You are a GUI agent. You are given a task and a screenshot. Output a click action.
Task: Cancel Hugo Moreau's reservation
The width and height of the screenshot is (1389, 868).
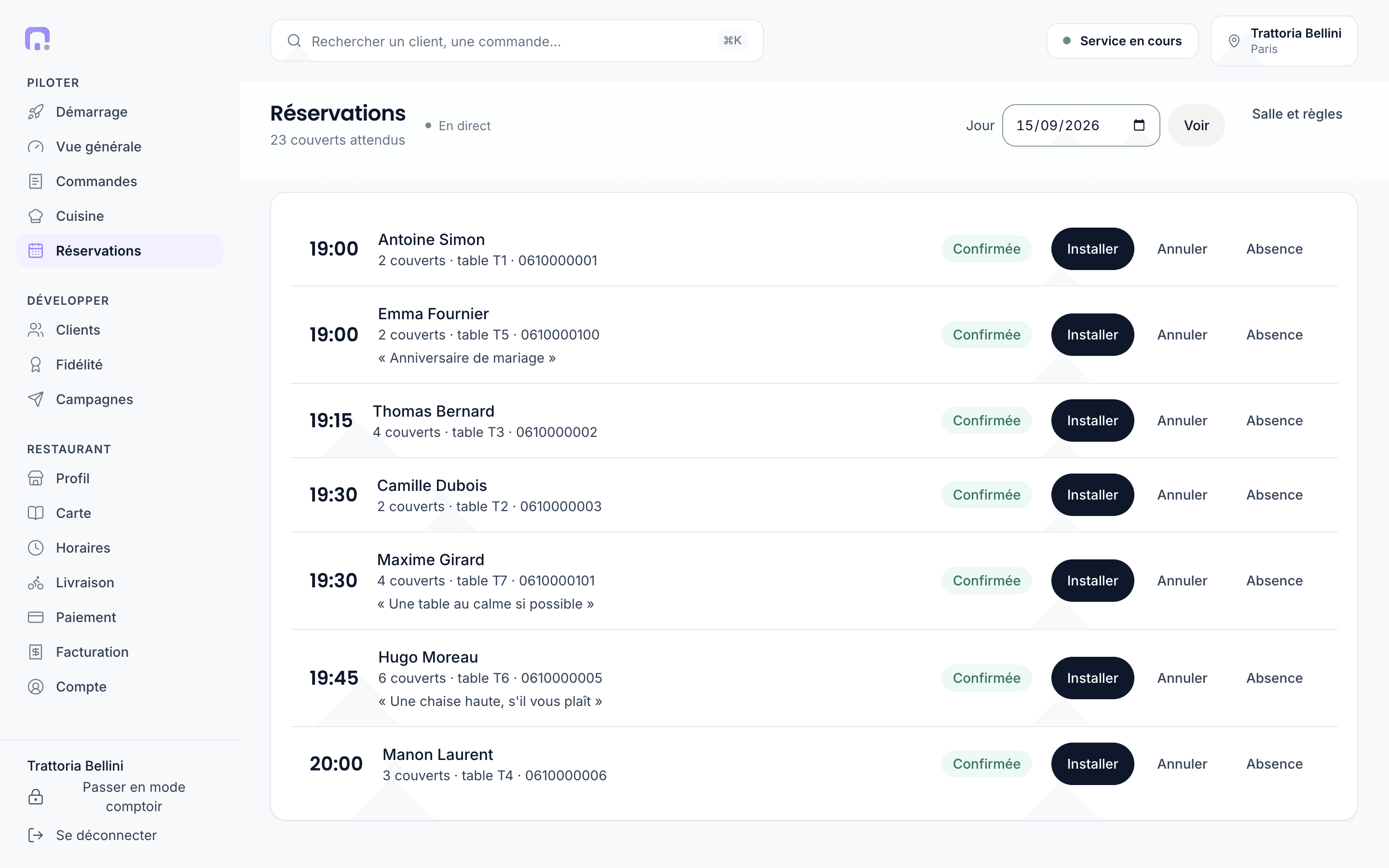click(1182, 678)
